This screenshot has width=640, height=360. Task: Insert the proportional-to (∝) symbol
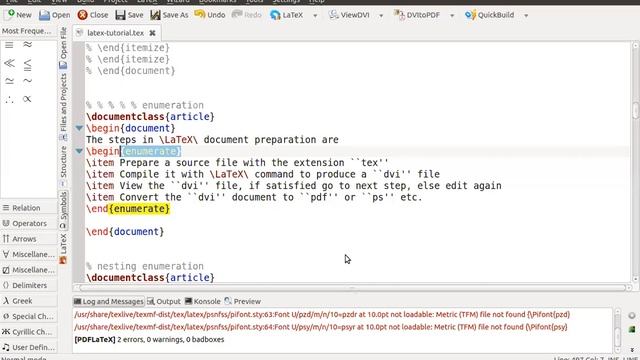(27, 99)
